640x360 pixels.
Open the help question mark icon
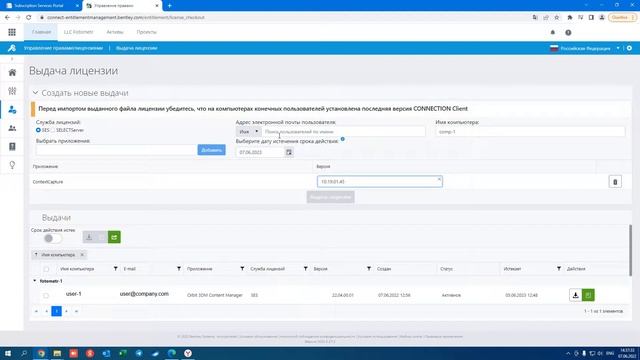click(568, 32)
